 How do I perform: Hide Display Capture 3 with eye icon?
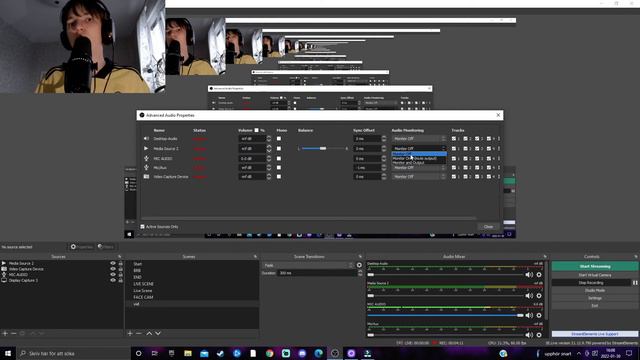click(113, 280)
